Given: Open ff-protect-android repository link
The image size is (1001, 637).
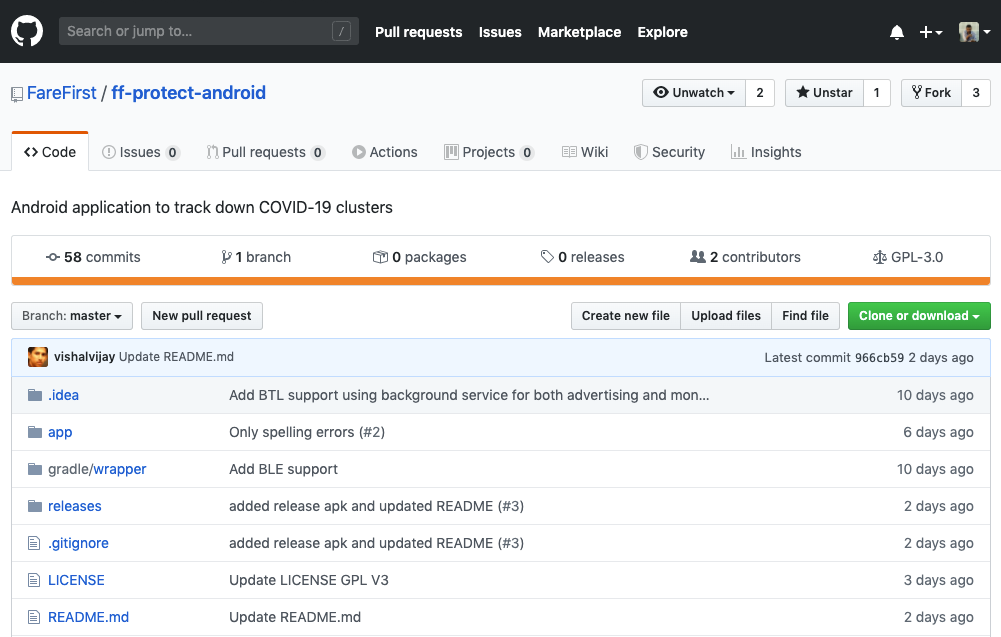Looking at the screenshot, I should coord(188,93).
